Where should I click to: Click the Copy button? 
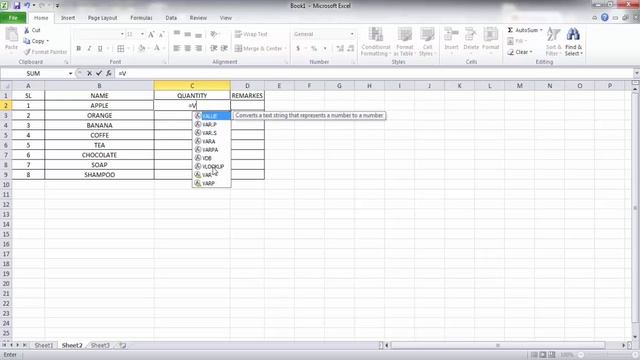(x=36, y=41)
